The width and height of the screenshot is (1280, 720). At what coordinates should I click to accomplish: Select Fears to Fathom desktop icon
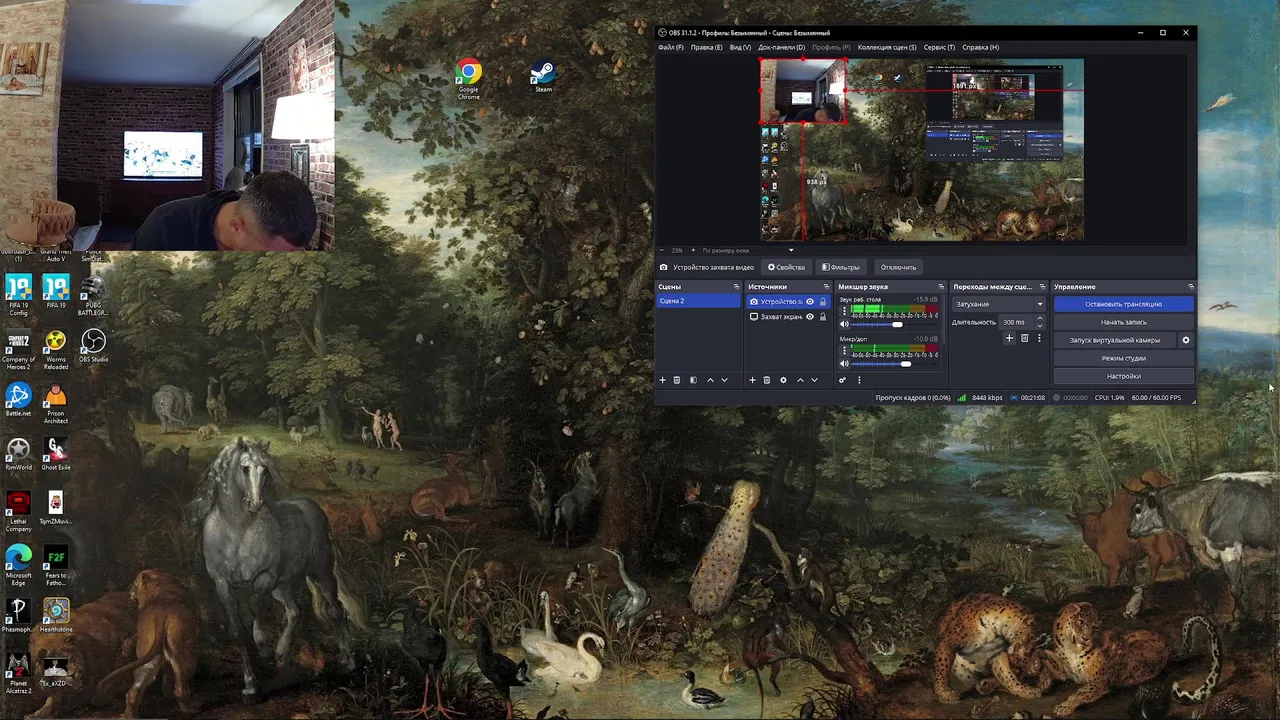click(x=56, y=564)
